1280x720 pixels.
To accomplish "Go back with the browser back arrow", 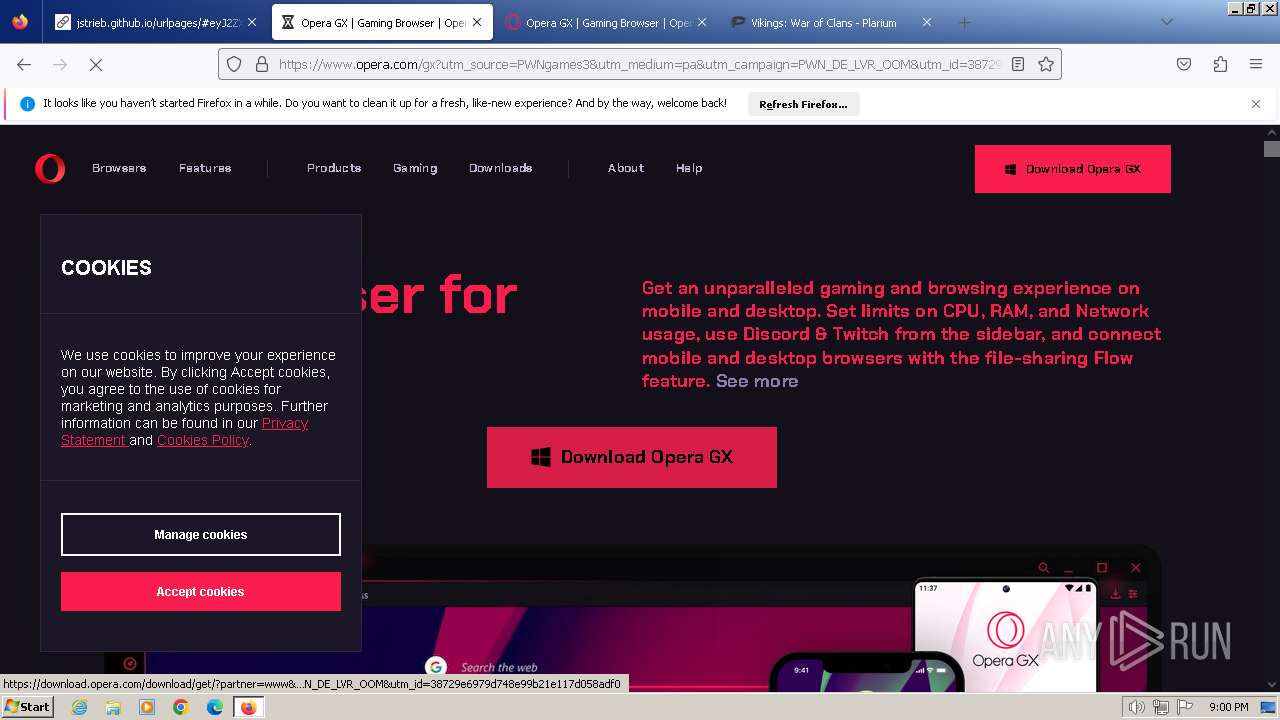I will pos(24,64).
